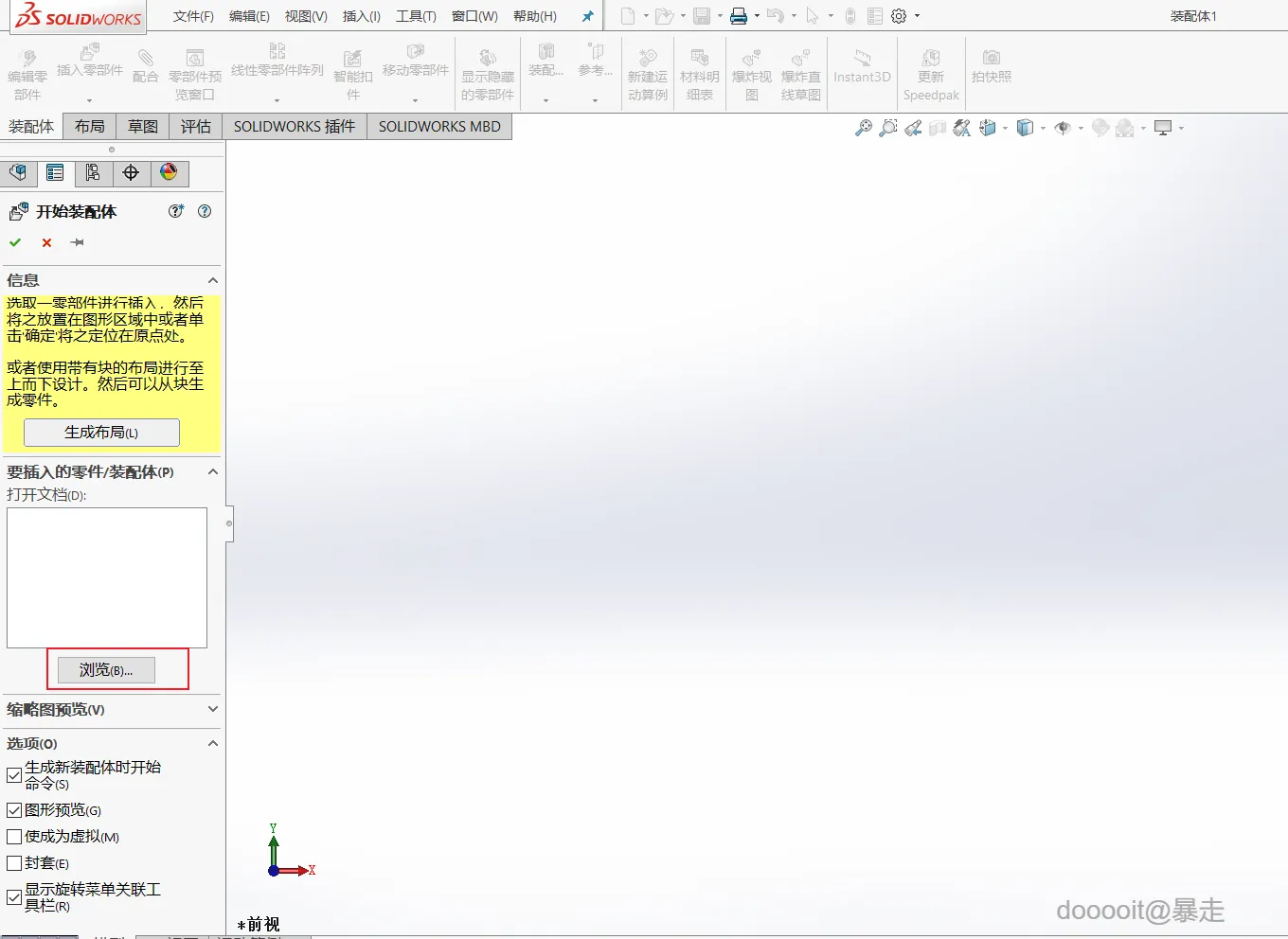Click the 生成布局(L) button

[101, 433]
